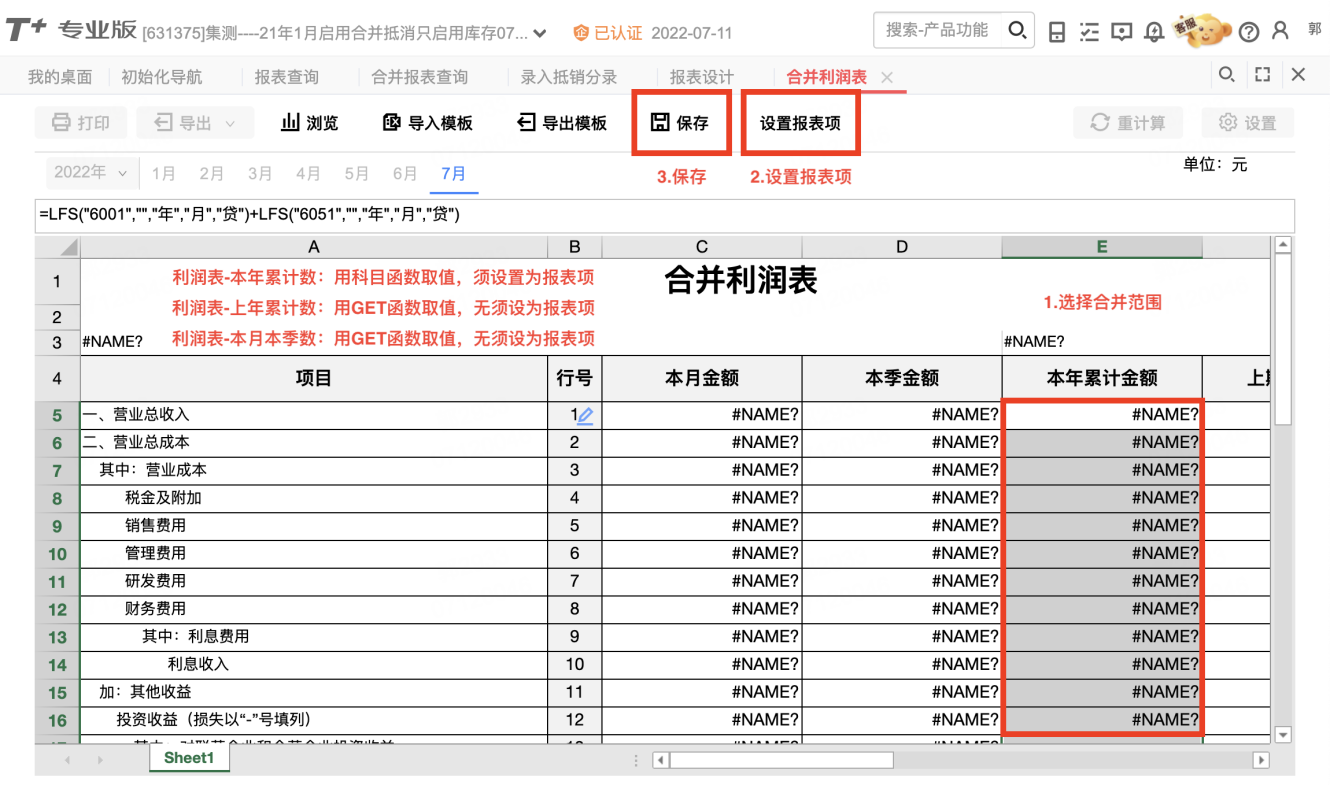
Task: Select the row 10 header
Action: [57, 554]
